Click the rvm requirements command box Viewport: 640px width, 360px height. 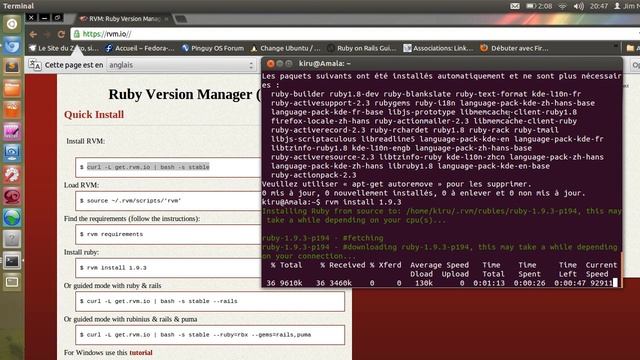[x=168, y=234]
